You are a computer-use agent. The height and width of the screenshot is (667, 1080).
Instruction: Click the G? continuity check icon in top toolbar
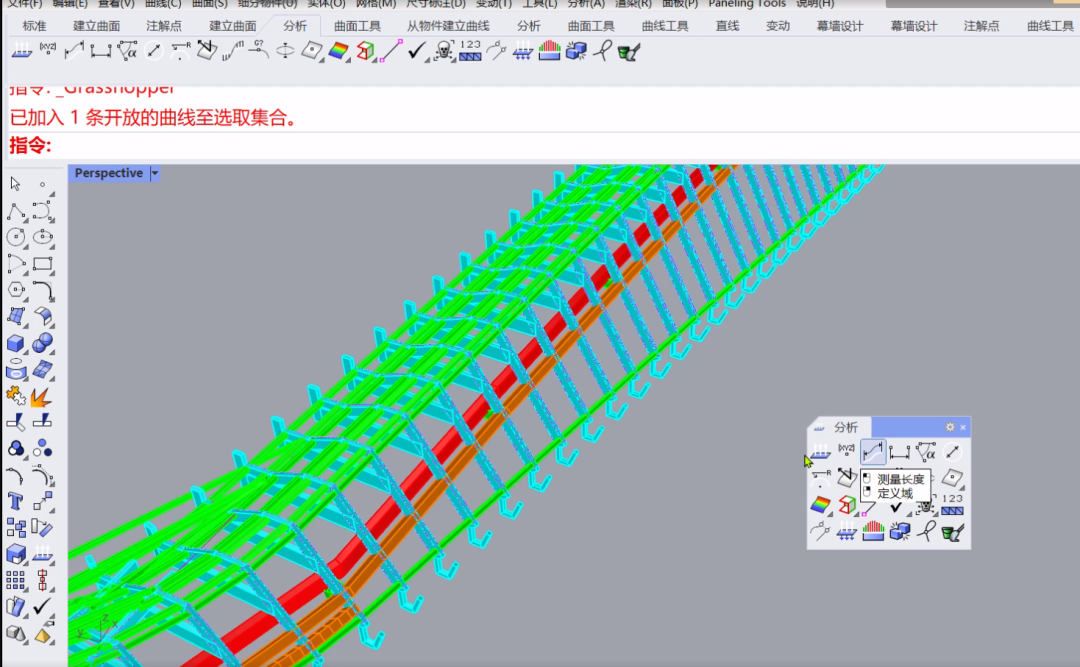click(258, 51)
